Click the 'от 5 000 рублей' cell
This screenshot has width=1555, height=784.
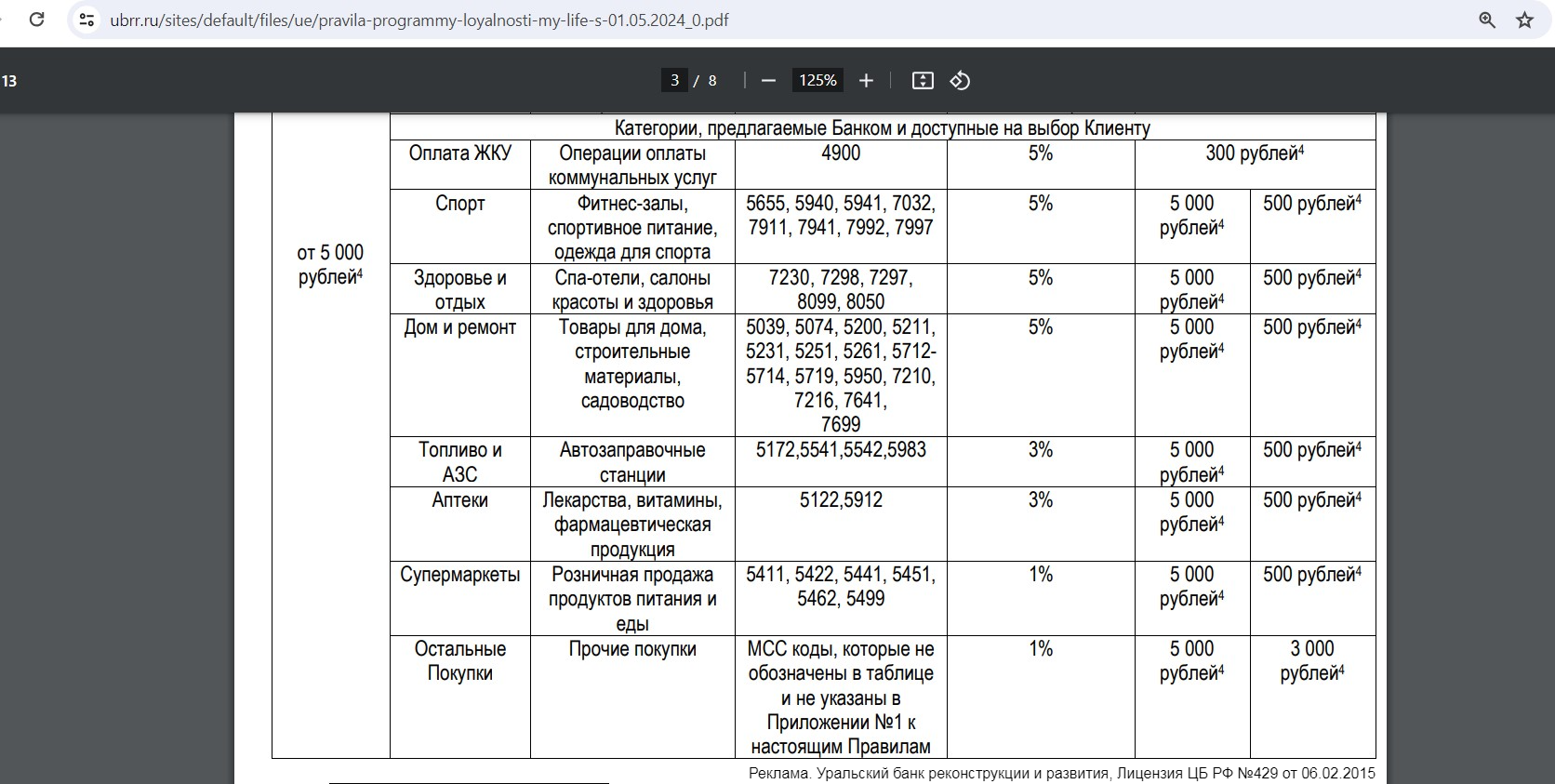330,436
